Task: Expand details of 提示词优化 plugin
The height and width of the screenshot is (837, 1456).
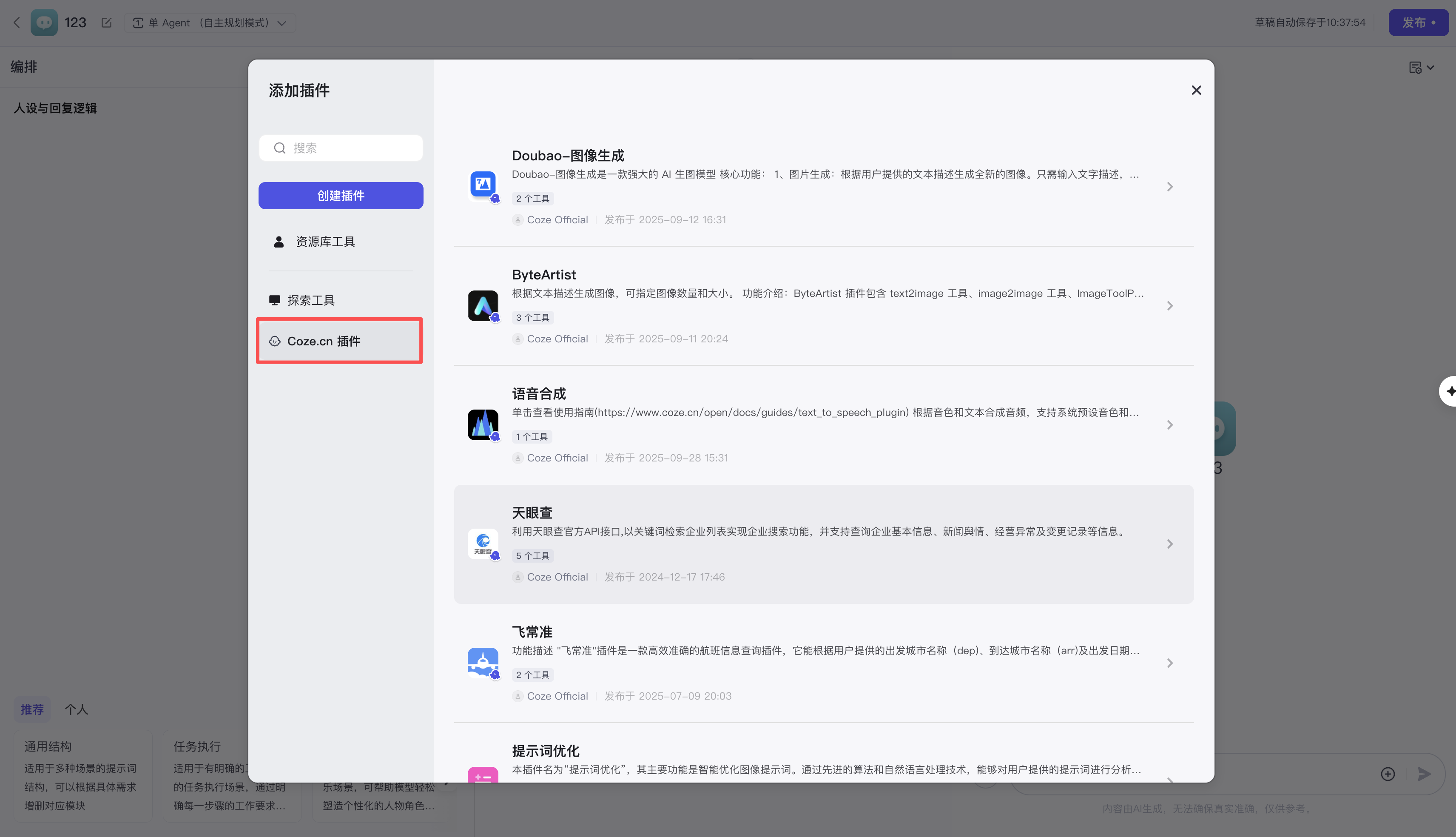Action: (1170, 781)
